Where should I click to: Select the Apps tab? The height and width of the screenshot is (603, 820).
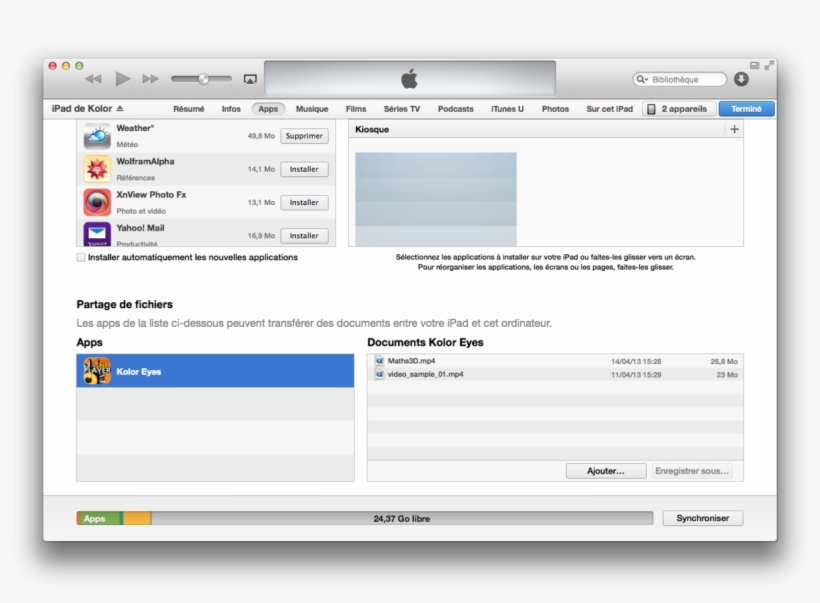(x=268, y=109)
